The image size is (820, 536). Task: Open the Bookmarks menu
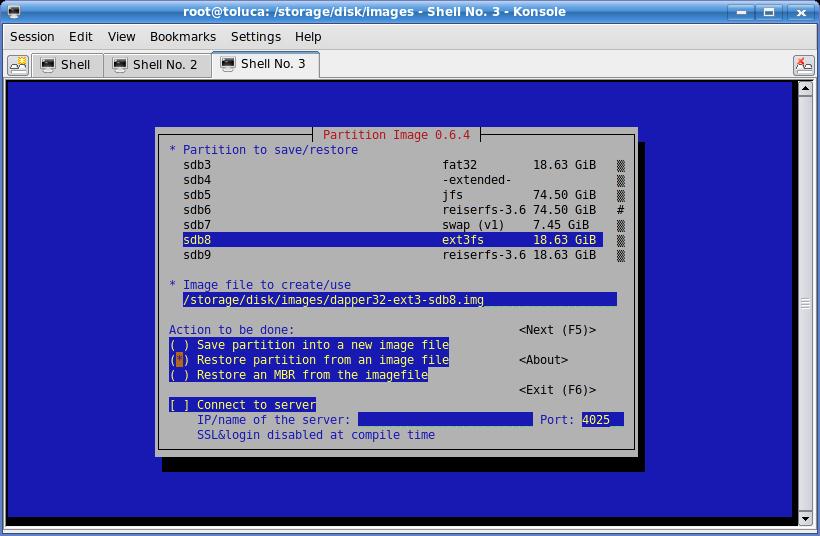click(182, 36)
